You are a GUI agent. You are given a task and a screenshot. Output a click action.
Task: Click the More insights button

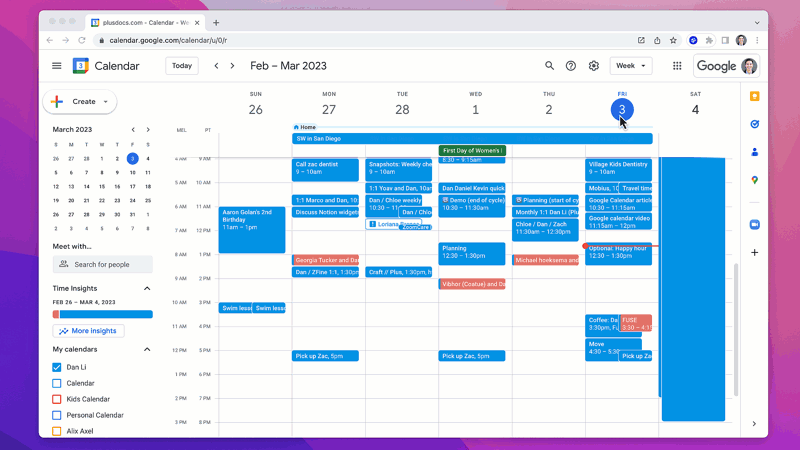[88, 331]
